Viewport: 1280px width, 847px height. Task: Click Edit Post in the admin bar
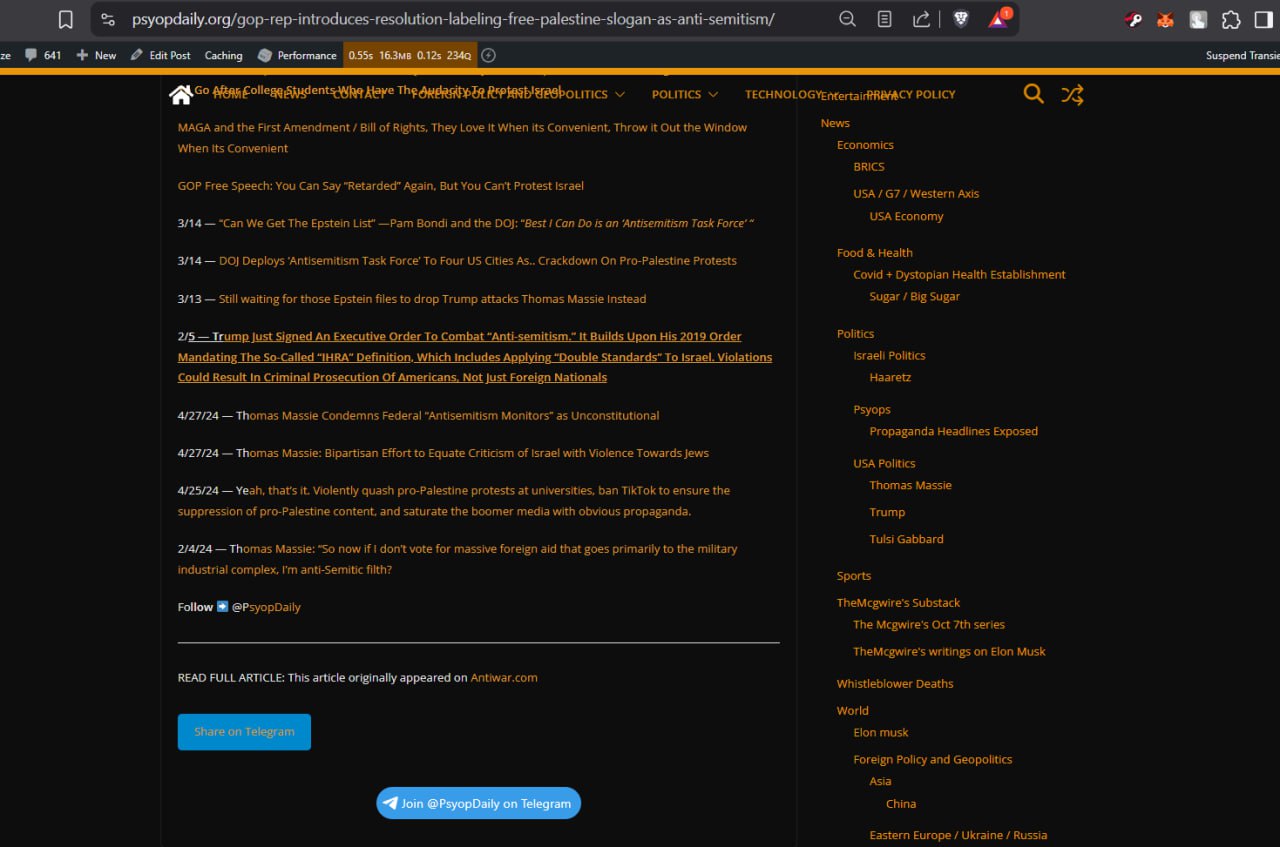coord(161,55)
